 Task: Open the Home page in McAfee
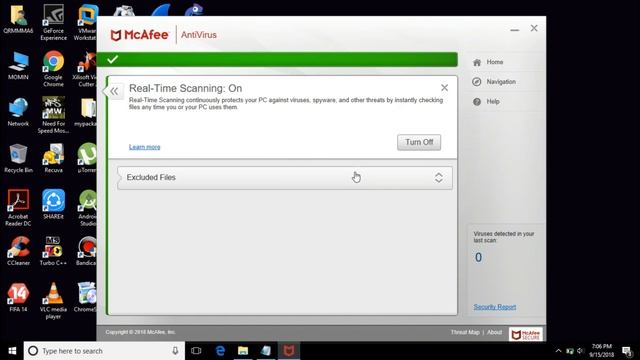(495, 62)
